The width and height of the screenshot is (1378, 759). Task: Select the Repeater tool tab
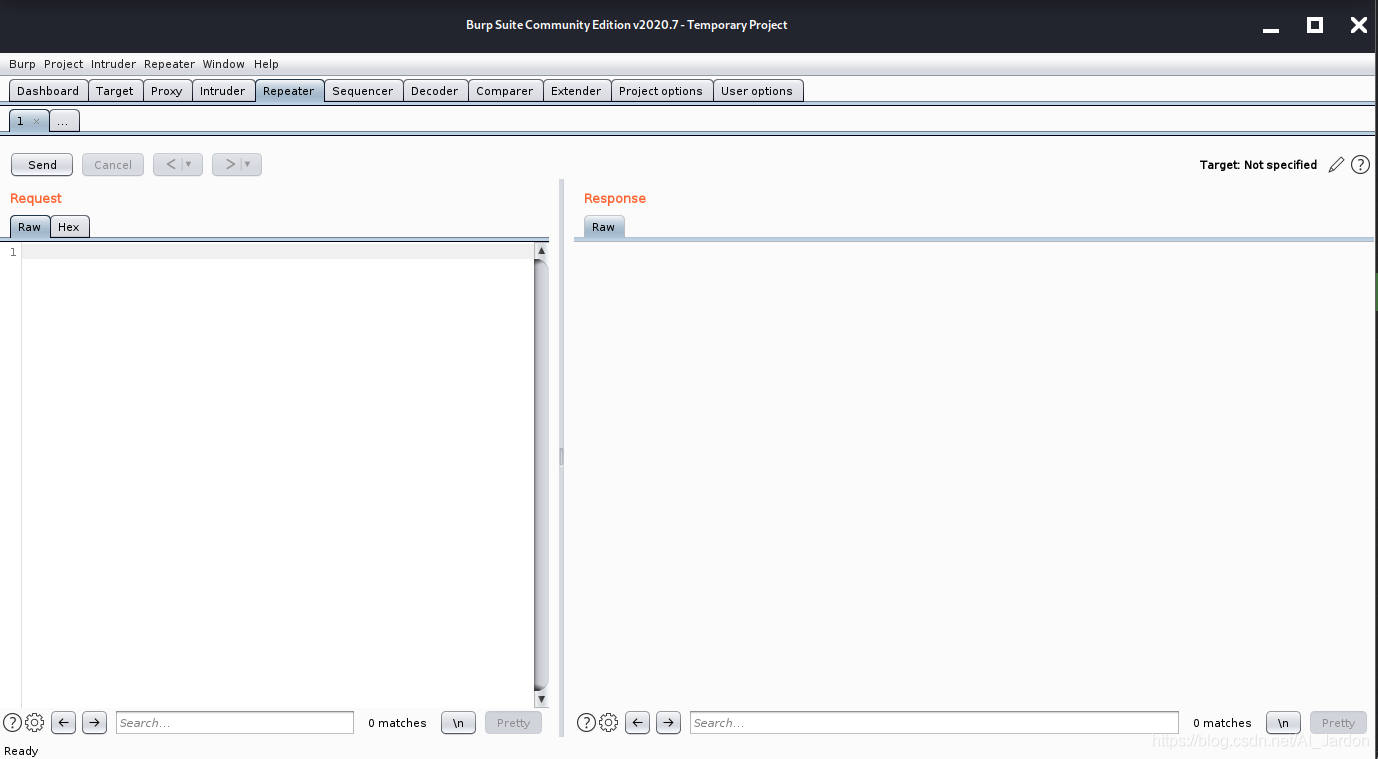(289, 90)
